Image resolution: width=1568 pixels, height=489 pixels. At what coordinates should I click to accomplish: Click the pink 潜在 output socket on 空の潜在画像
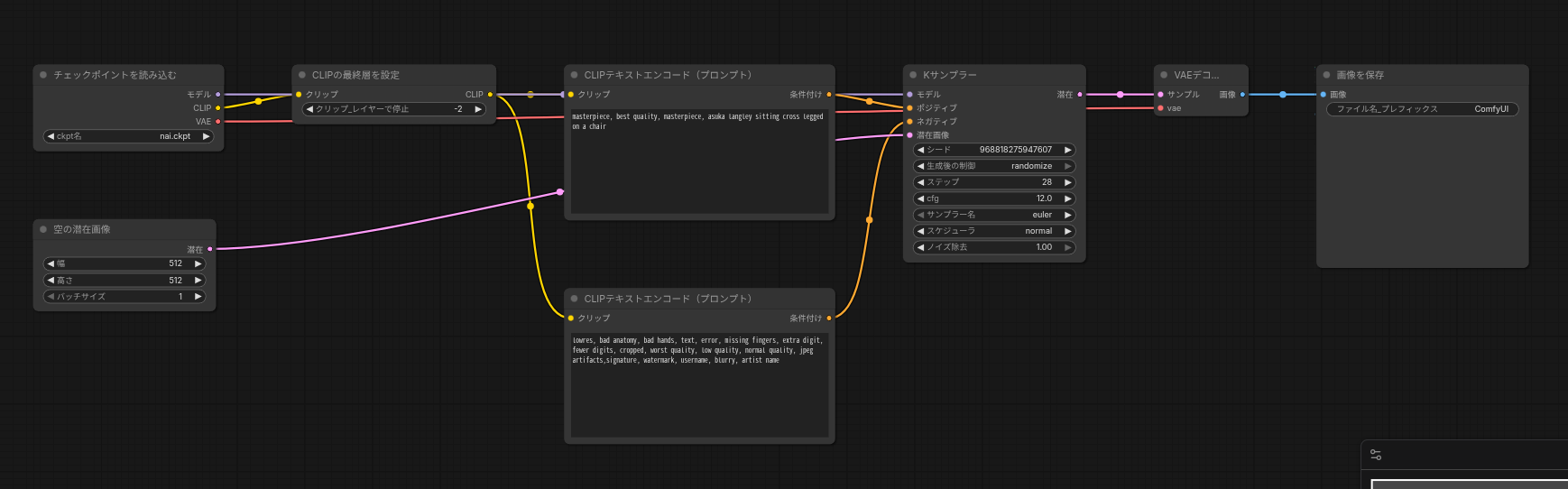(x=210, y=249)
